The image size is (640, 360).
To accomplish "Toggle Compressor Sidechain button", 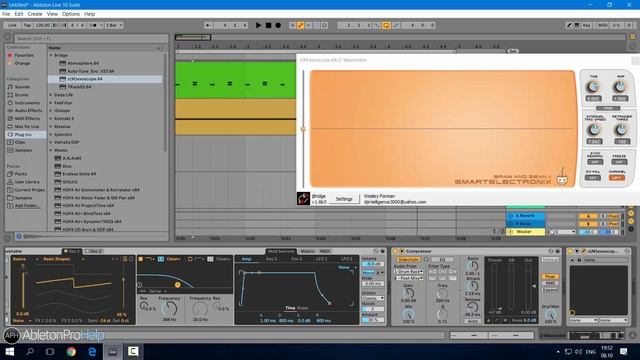I will pos(408,260).
